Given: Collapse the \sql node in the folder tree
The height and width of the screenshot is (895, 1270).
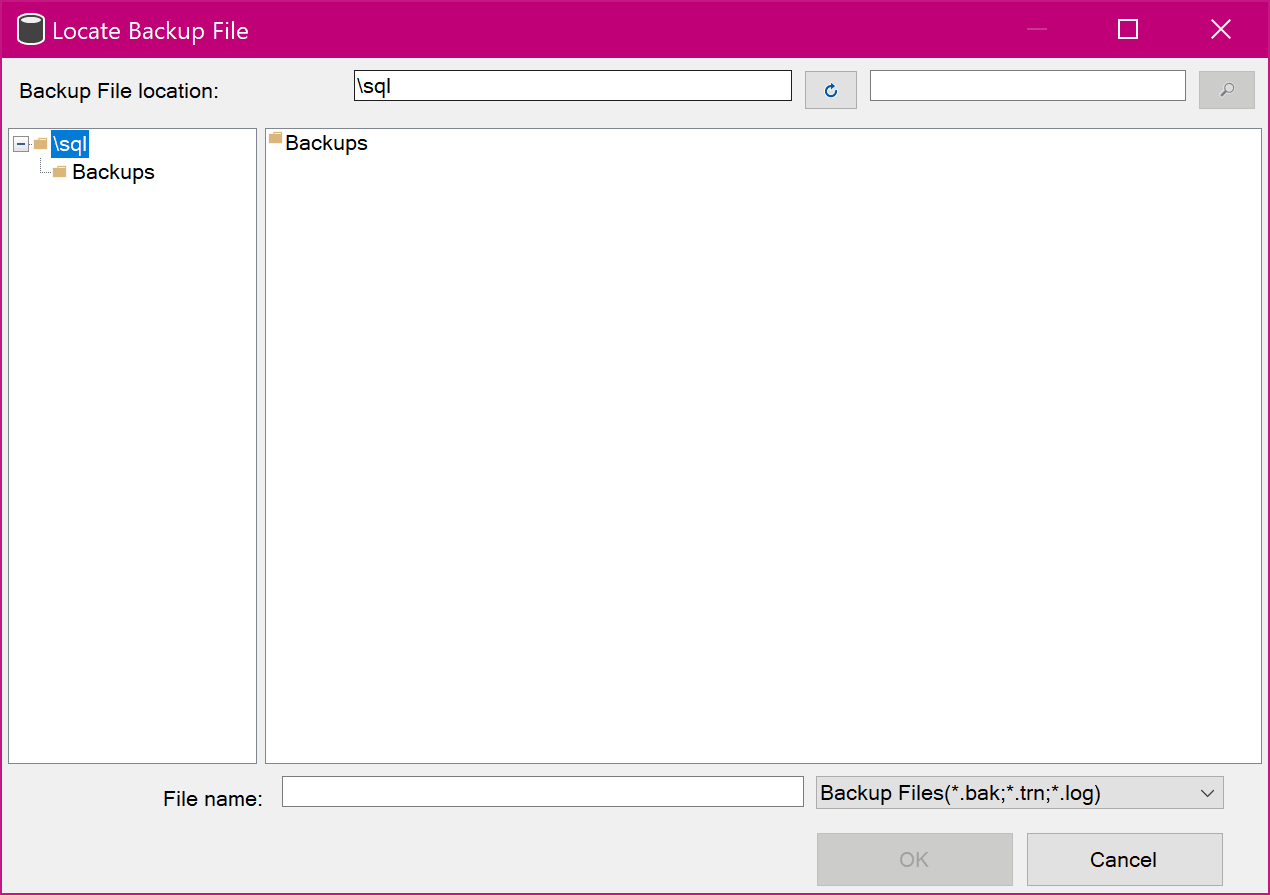Looking at the screenshot, I should pyautogui.click(x=20, y=144).
